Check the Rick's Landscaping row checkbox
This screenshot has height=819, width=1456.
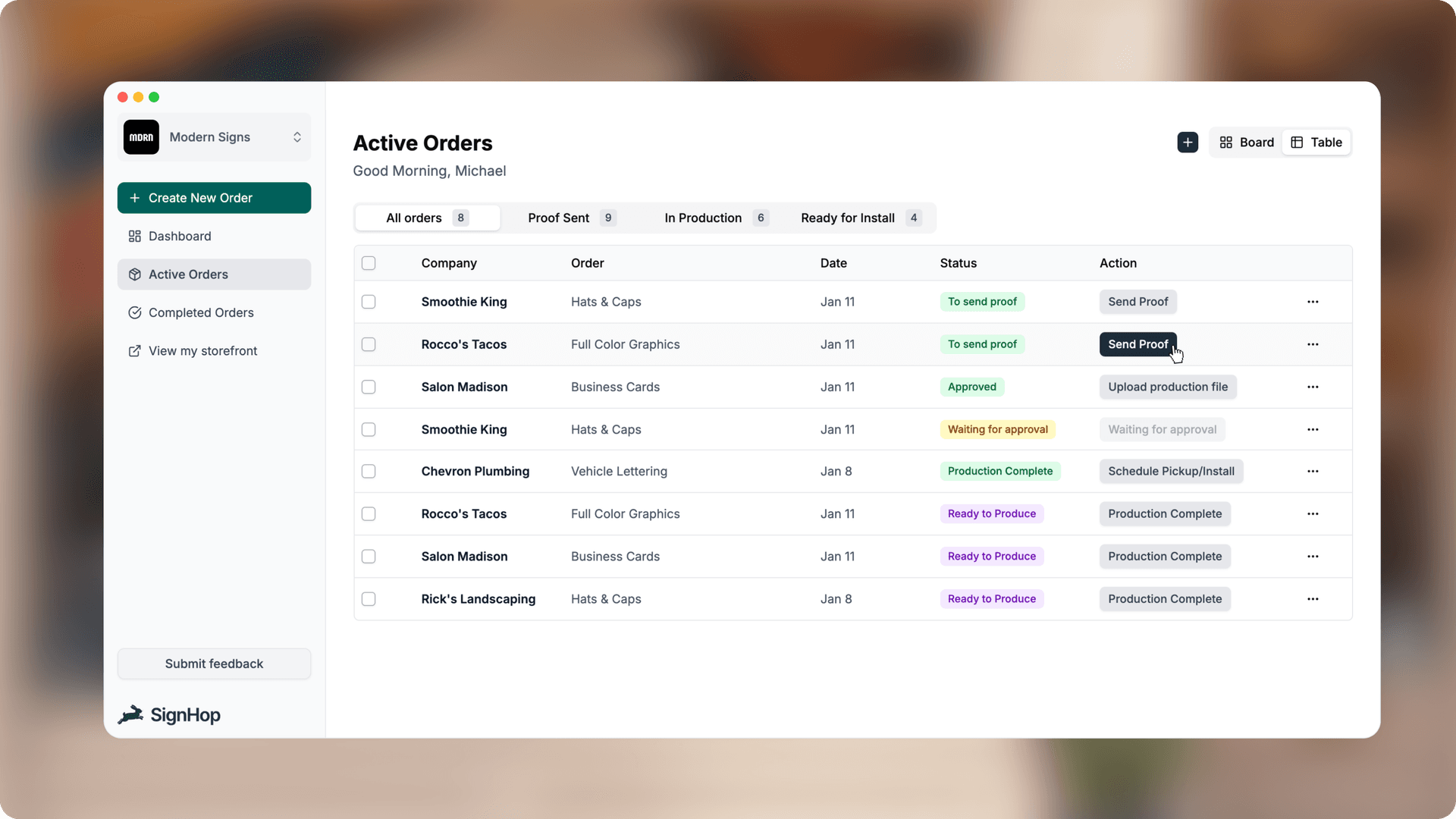pyautogui.click(x=369, y=598)
